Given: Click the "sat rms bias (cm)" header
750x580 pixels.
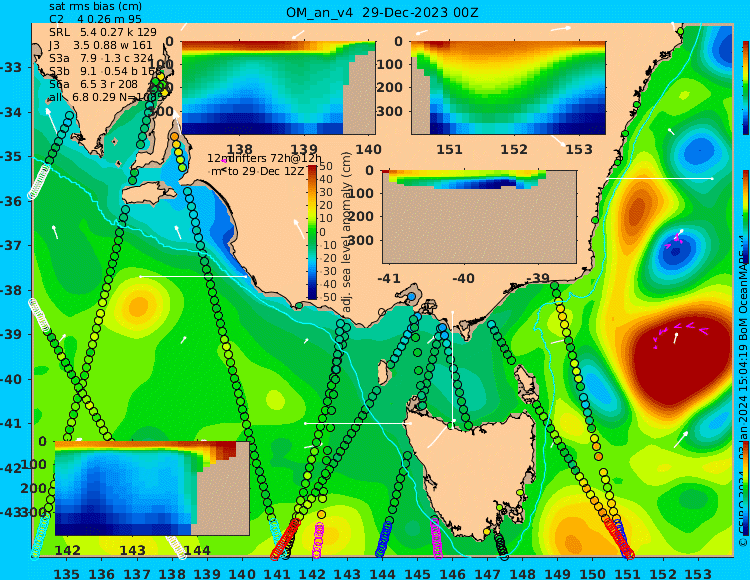Looking at the screenshot, I should tap(96, 6).
